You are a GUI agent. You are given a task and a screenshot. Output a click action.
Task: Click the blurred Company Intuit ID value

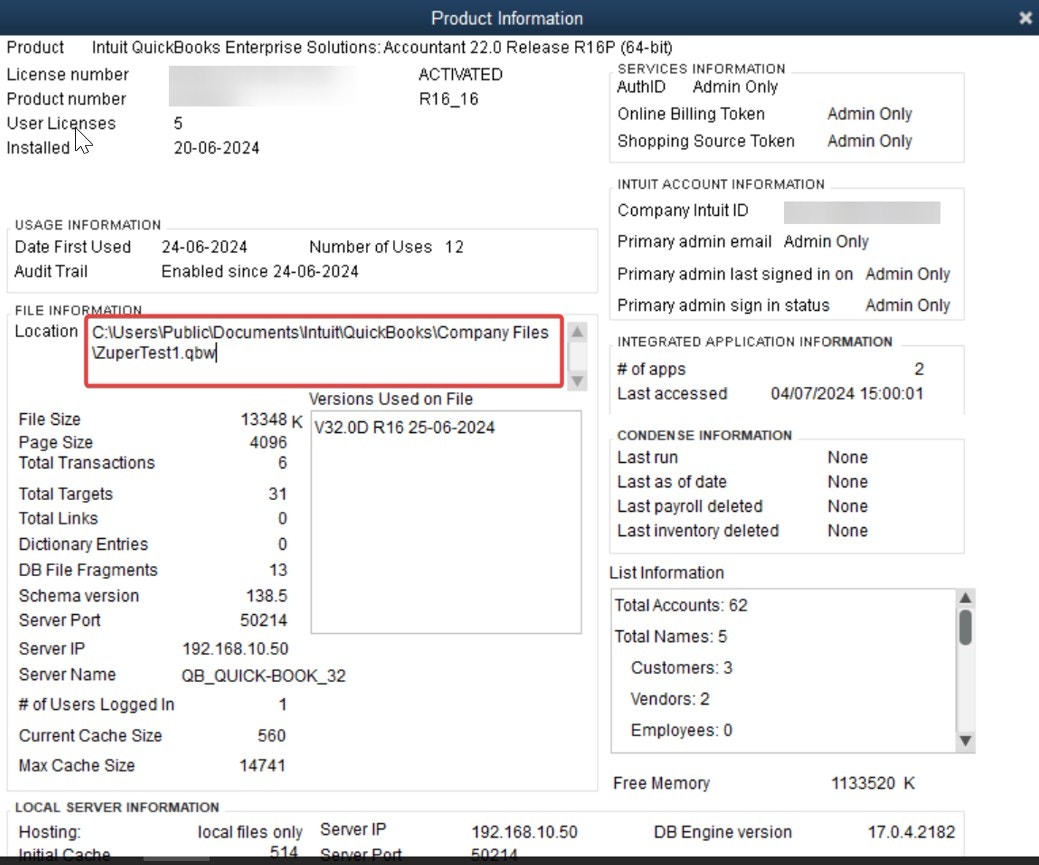pos(862,213)
